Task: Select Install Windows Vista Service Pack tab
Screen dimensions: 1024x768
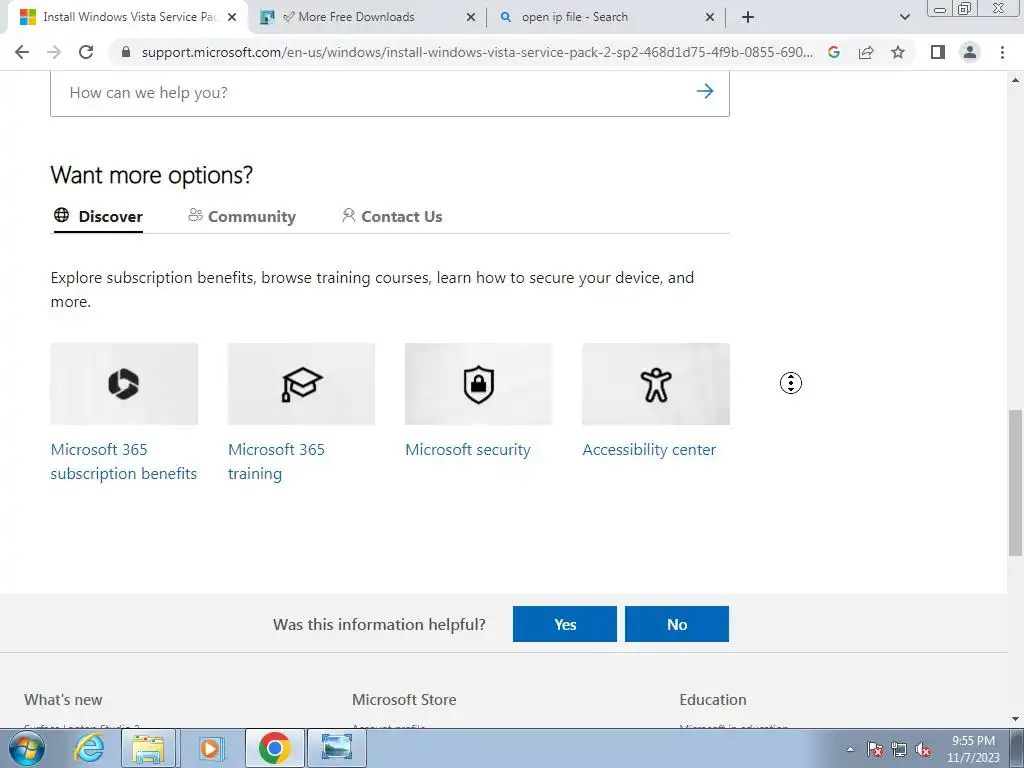Action: click(x=129, y=17)
